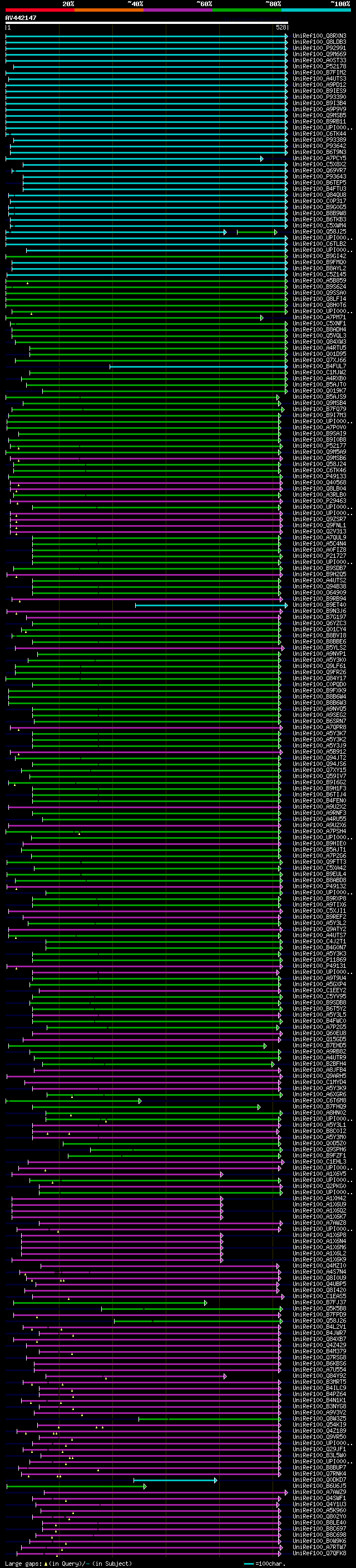Click the short cyan bar for UniRef100_B9ET40
The image size is (356, 1568).
pyautogui.click(x=212, y=605)
